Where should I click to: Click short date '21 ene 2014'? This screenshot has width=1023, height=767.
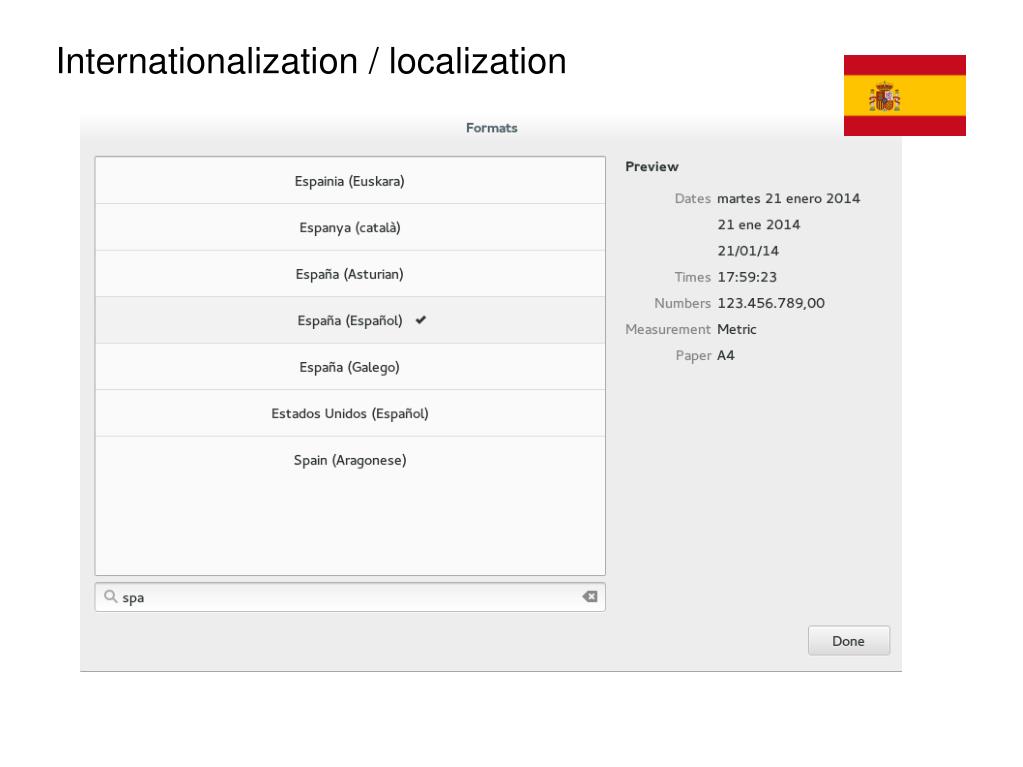759,224
